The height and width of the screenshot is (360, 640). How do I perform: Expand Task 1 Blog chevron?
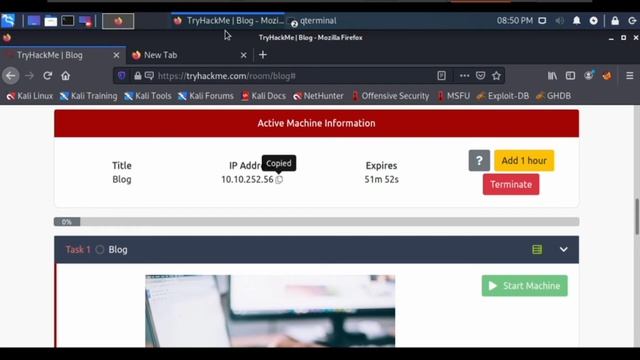tap(563, 249)
